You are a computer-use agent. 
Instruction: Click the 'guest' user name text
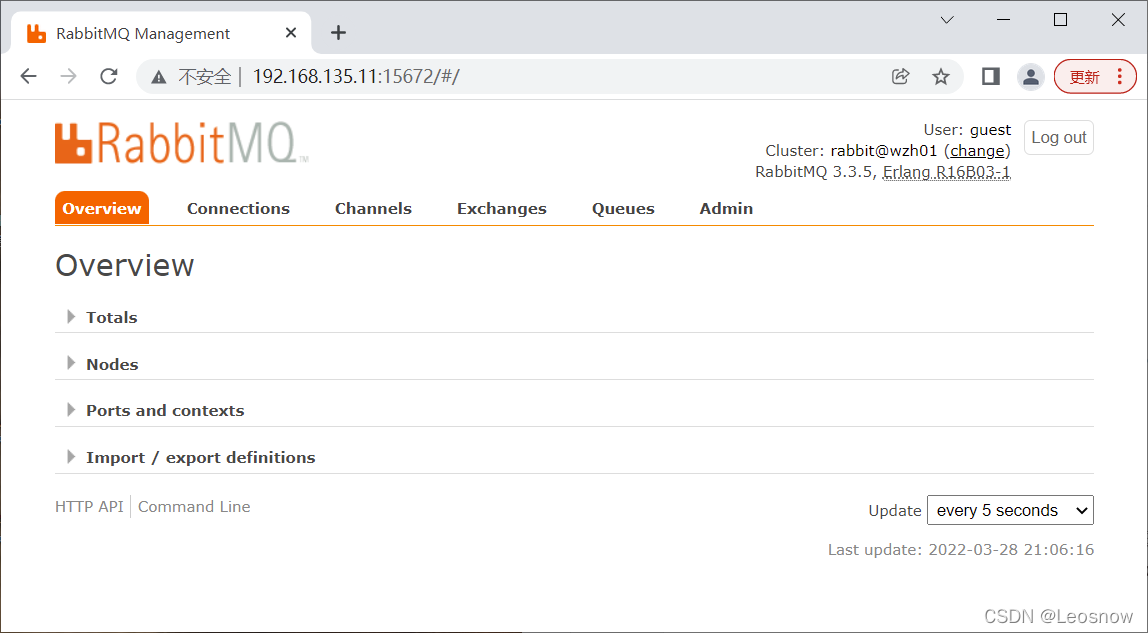tap(991, 130)
